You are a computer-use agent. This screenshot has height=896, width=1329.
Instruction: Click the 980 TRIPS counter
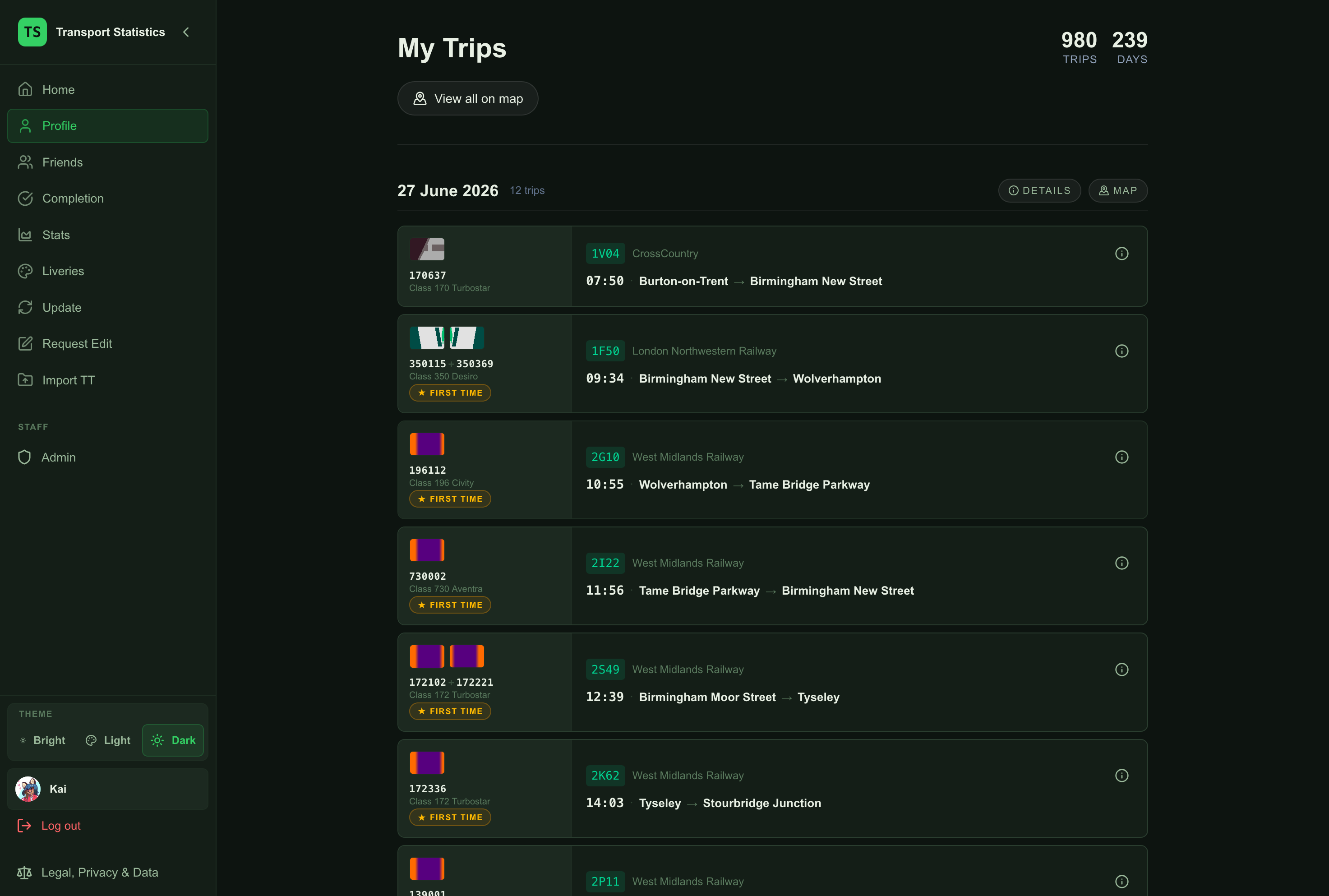[1079, 47]
